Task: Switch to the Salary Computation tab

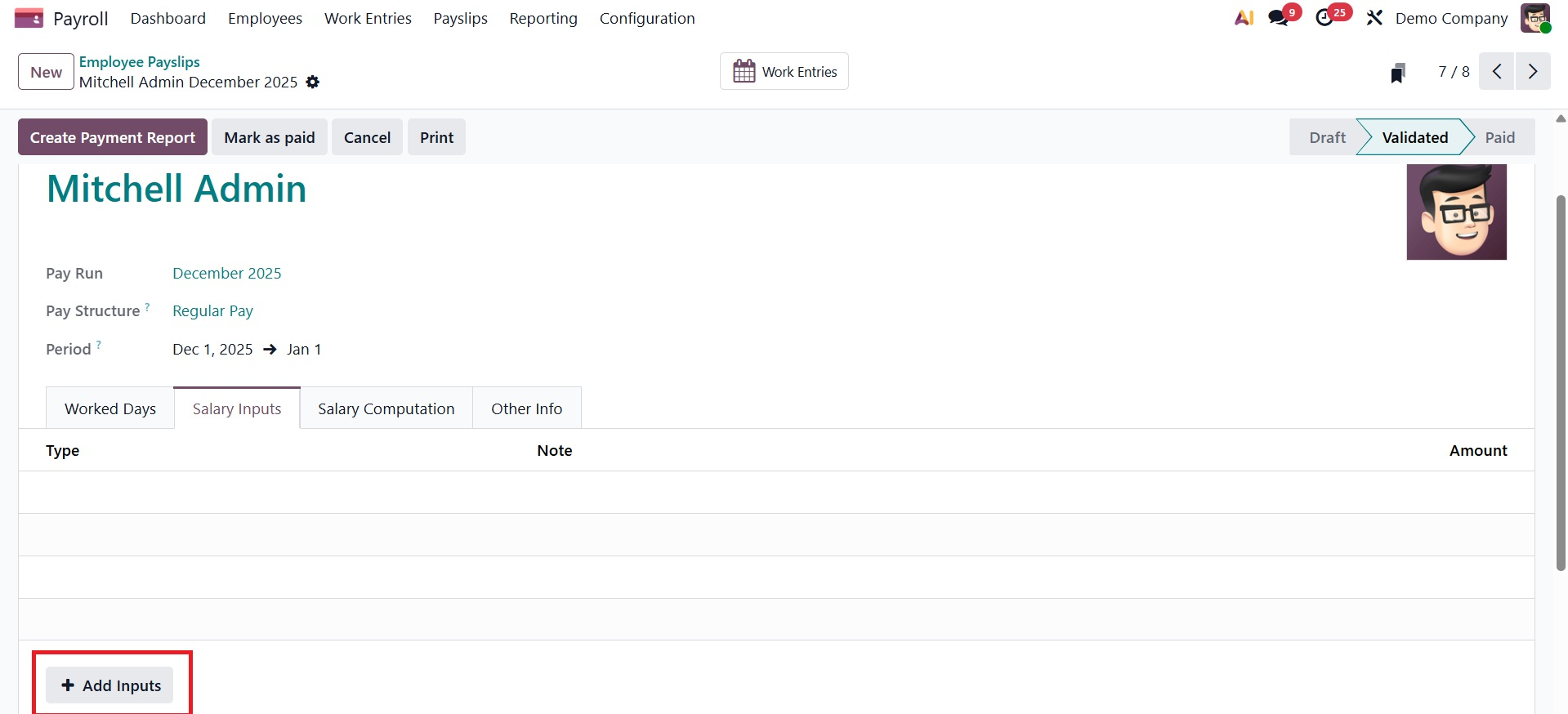Action: [x=386, y=408]
